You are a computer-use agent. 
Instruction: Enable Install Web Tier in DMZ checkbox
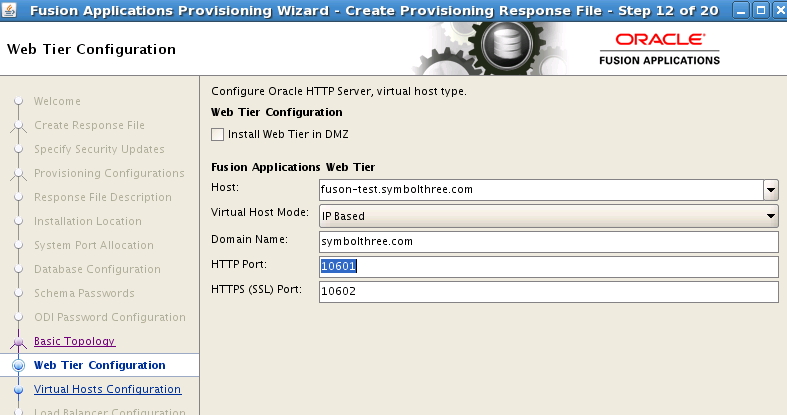tap(218, 134)
